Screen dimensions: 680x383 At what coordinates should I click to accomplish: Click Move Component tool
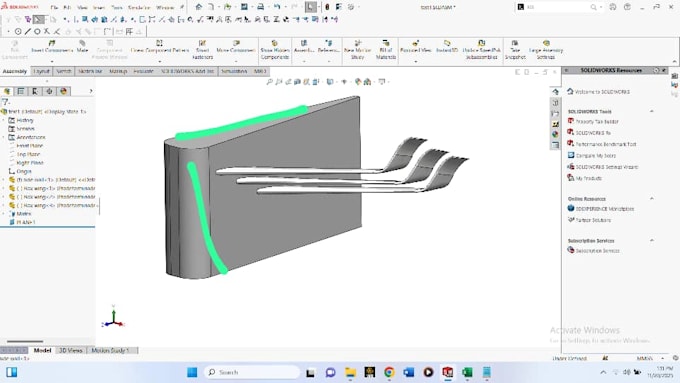tap(236, 46)
